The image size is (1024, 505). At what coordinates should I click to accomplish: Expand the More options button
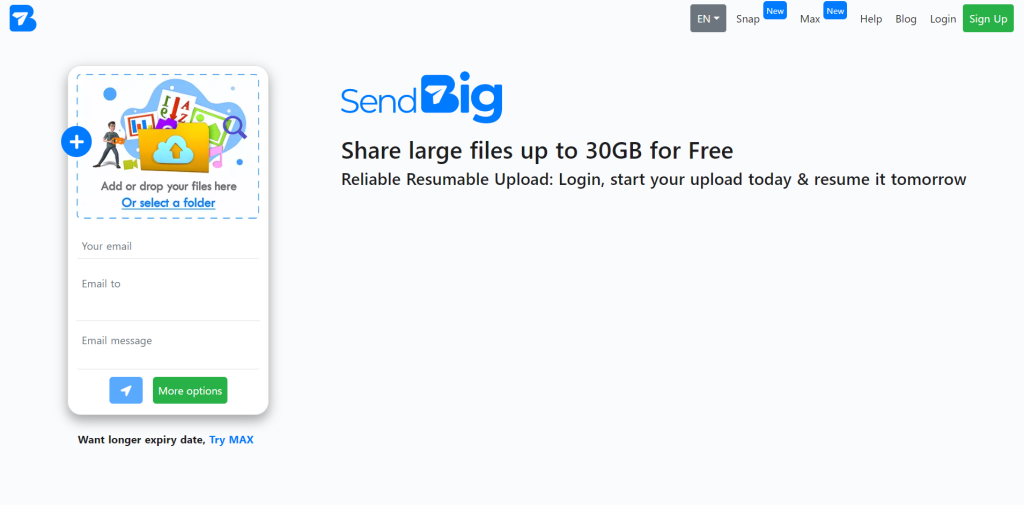190,391
